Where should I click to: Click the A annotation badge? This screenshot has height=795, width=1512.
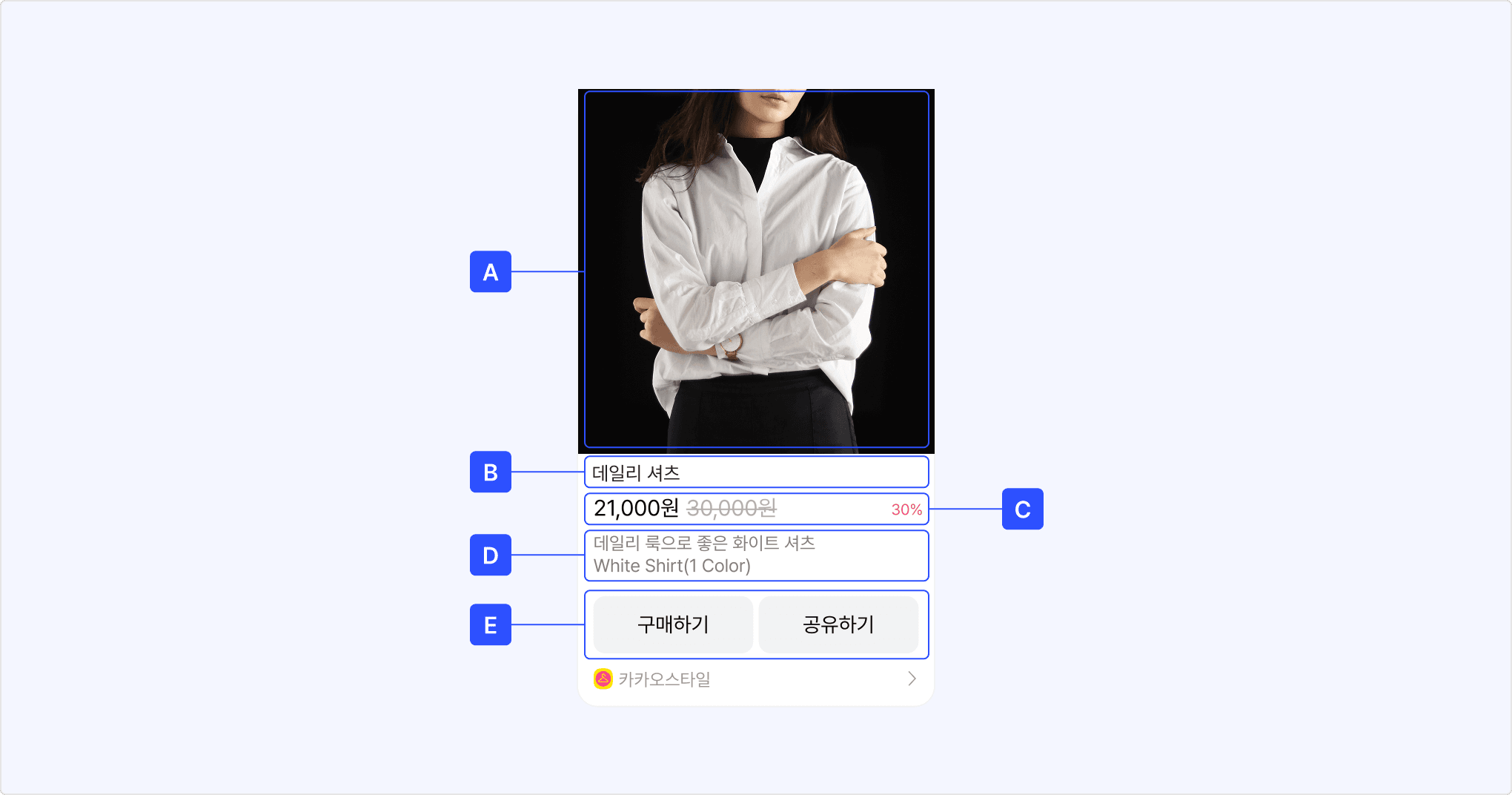(x=491, y=271)
